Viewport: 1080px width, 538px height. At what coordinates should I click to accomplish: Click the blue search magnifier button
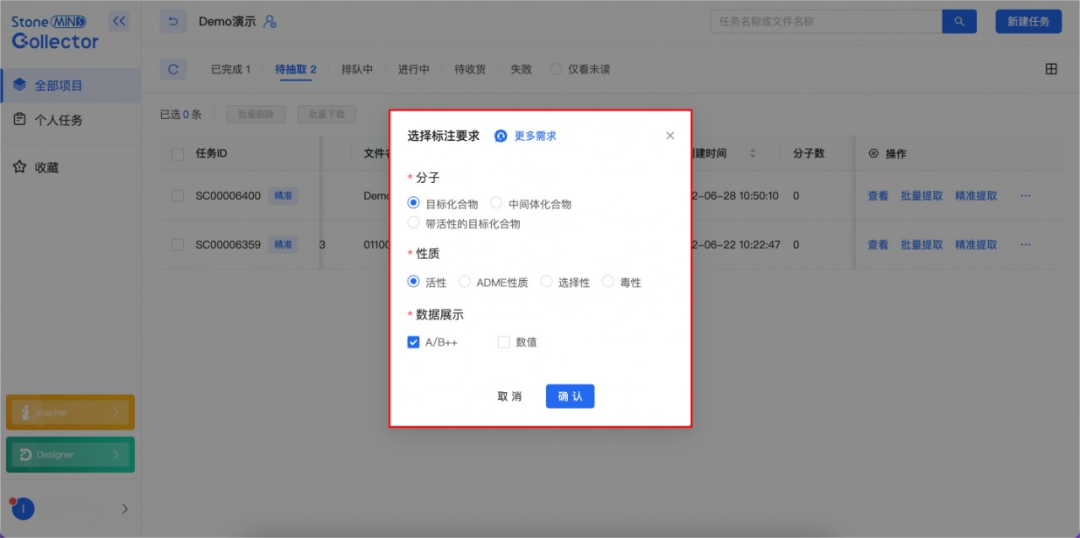[959, 21]
